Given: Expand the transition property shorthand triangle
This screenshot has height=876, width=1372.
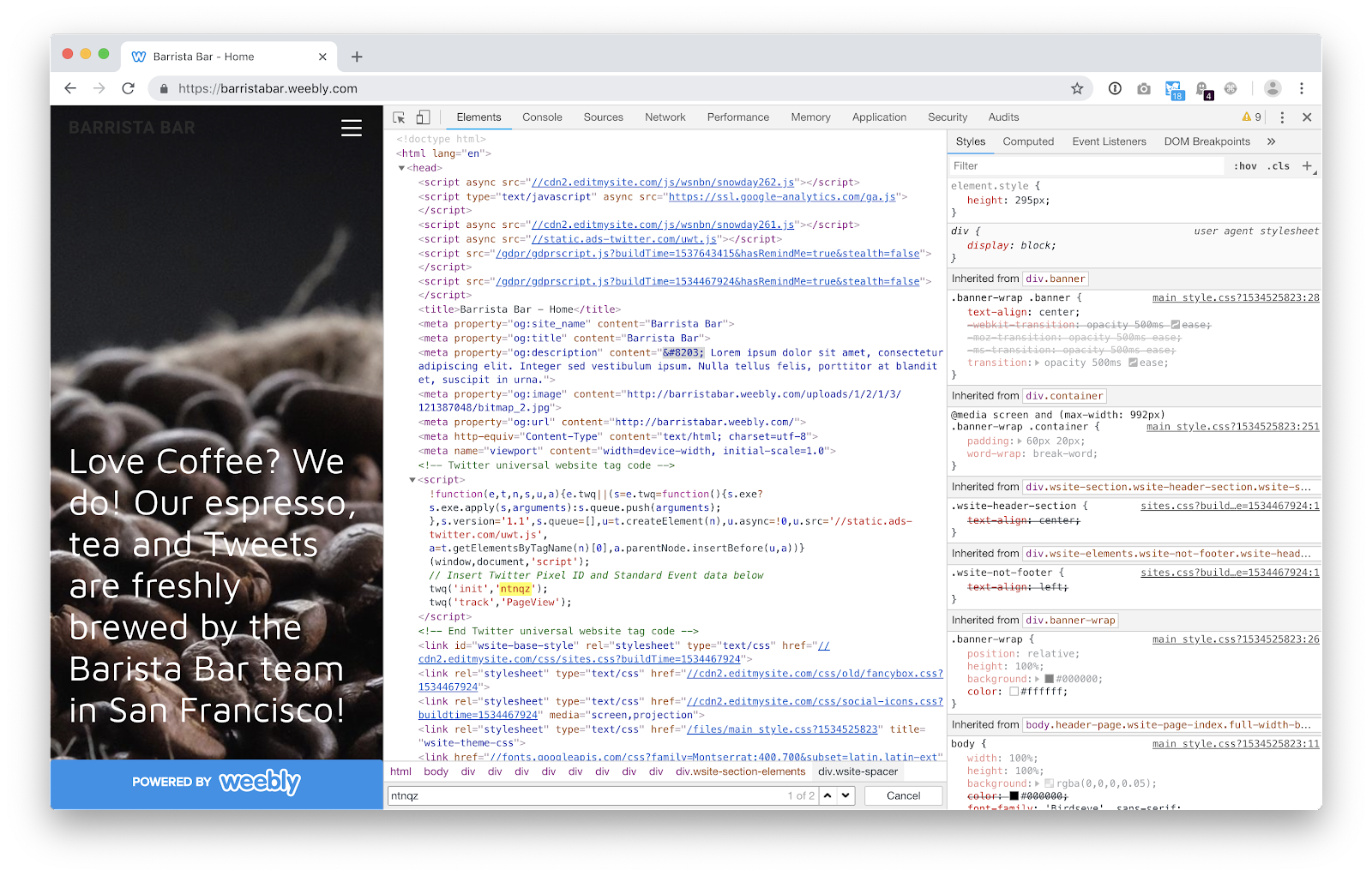Looking at the screenshot, I should [1038, 363].
